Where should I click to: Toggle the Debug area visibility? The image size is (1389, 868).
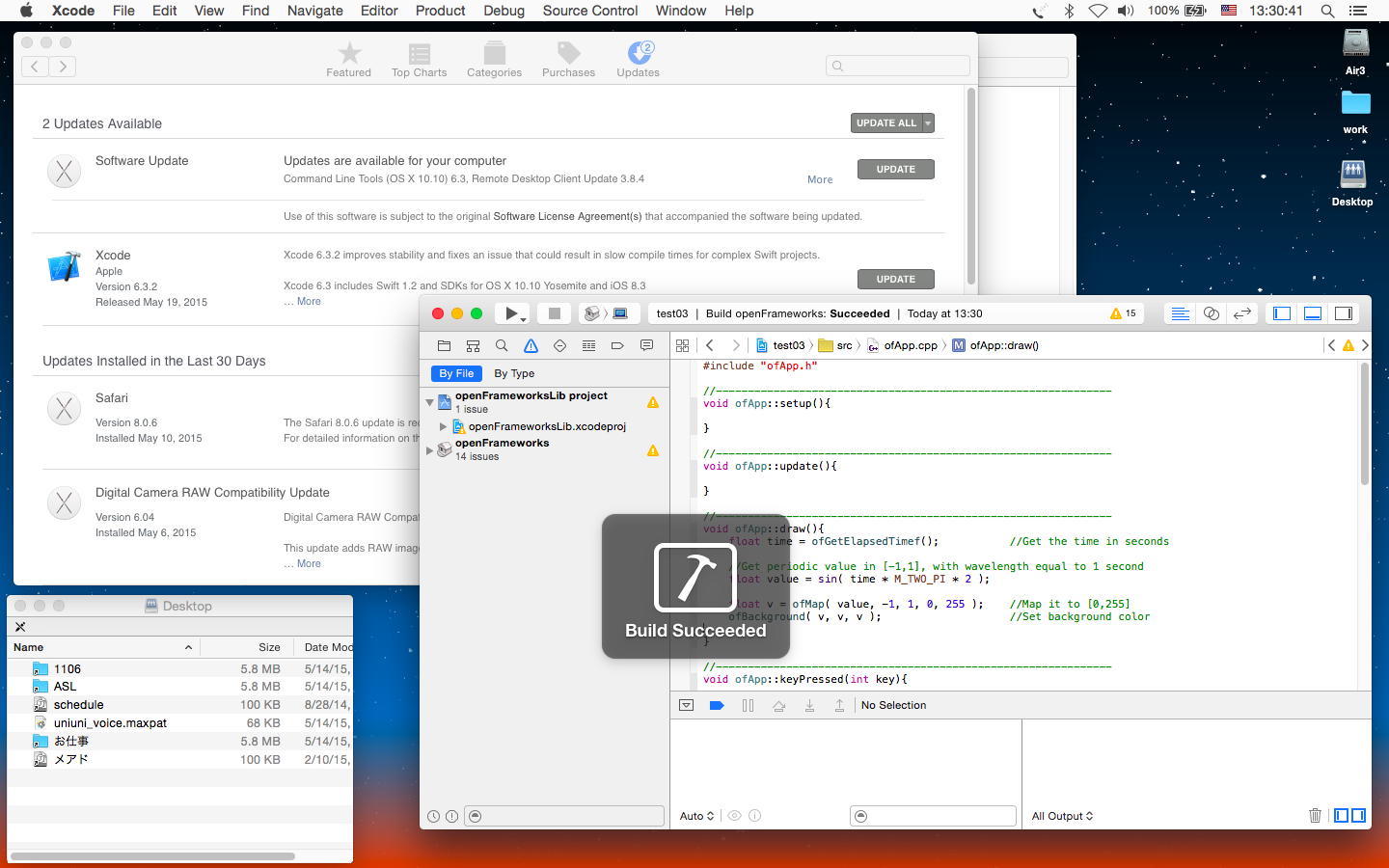[1313, 313]
